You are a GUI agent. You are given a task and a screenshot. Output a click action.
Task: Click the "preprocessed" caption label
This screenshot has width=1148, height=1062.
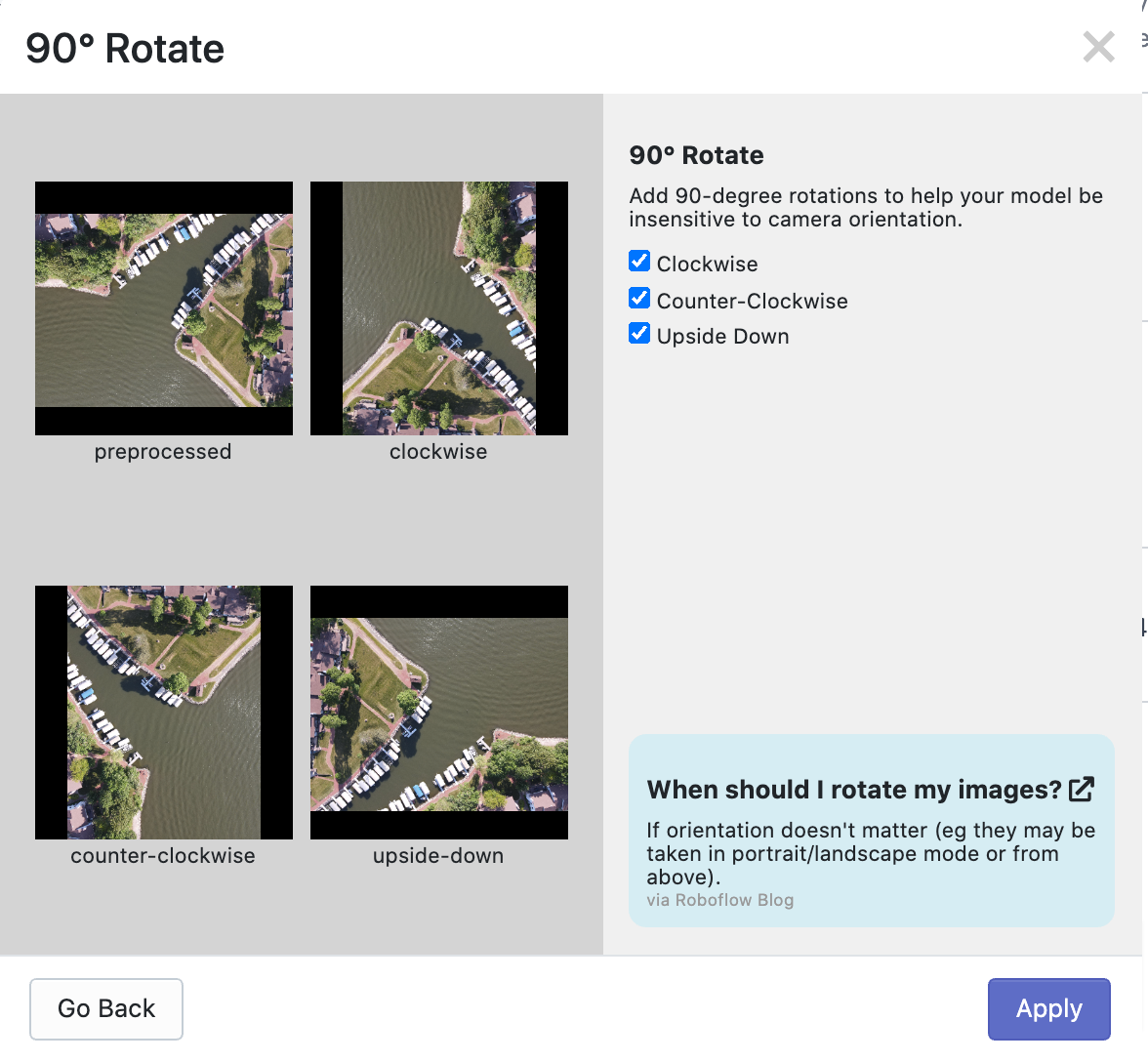163,451
